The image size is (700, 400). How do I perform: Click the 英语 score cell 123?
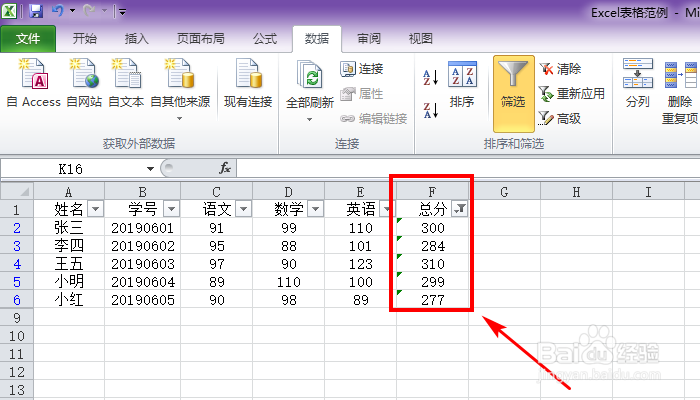(360, 264)
